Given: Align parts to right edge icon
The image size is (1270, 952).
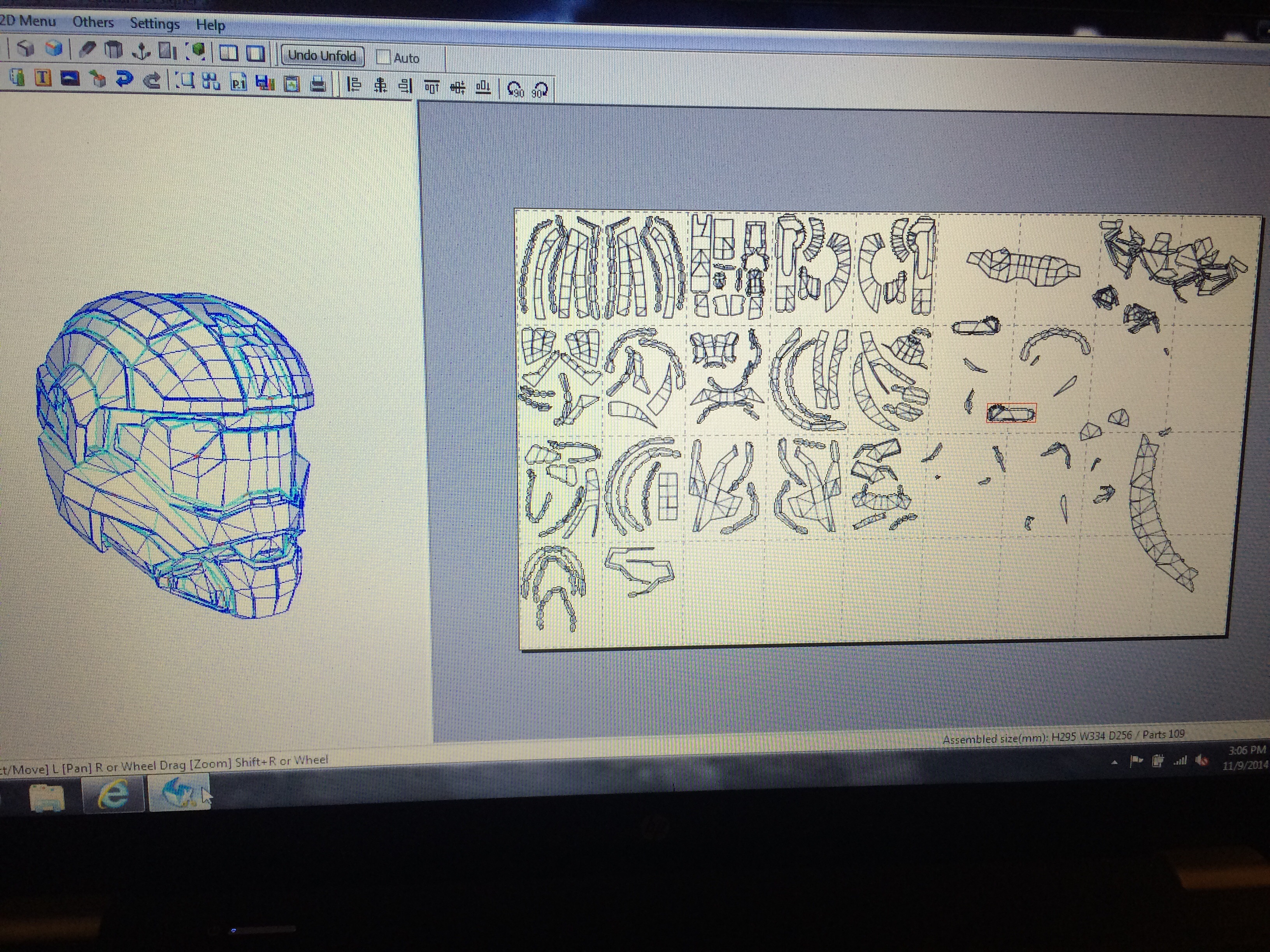Looking at the screenshot, I should pyautogui.click(x=406, y=86).
